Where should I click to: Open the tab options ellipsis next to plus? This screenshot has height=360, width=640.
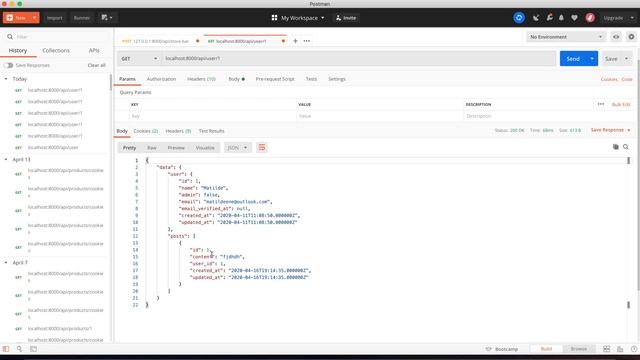(307, 41)
